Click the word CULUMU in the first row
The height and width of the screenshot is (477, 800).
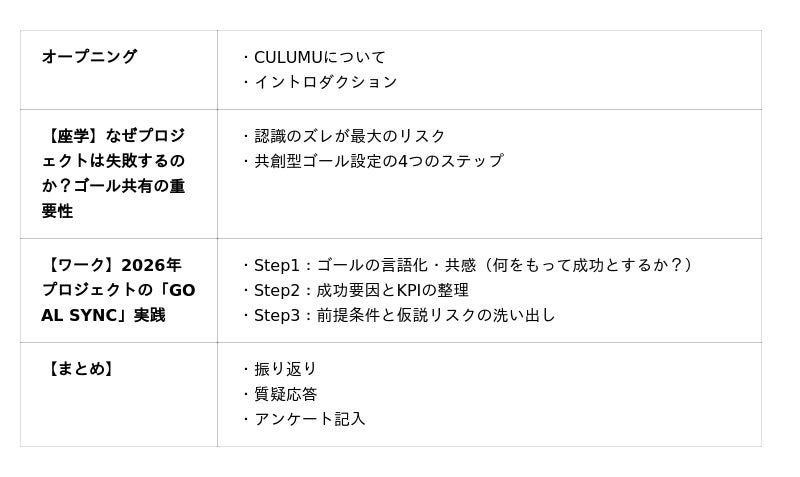289,57
